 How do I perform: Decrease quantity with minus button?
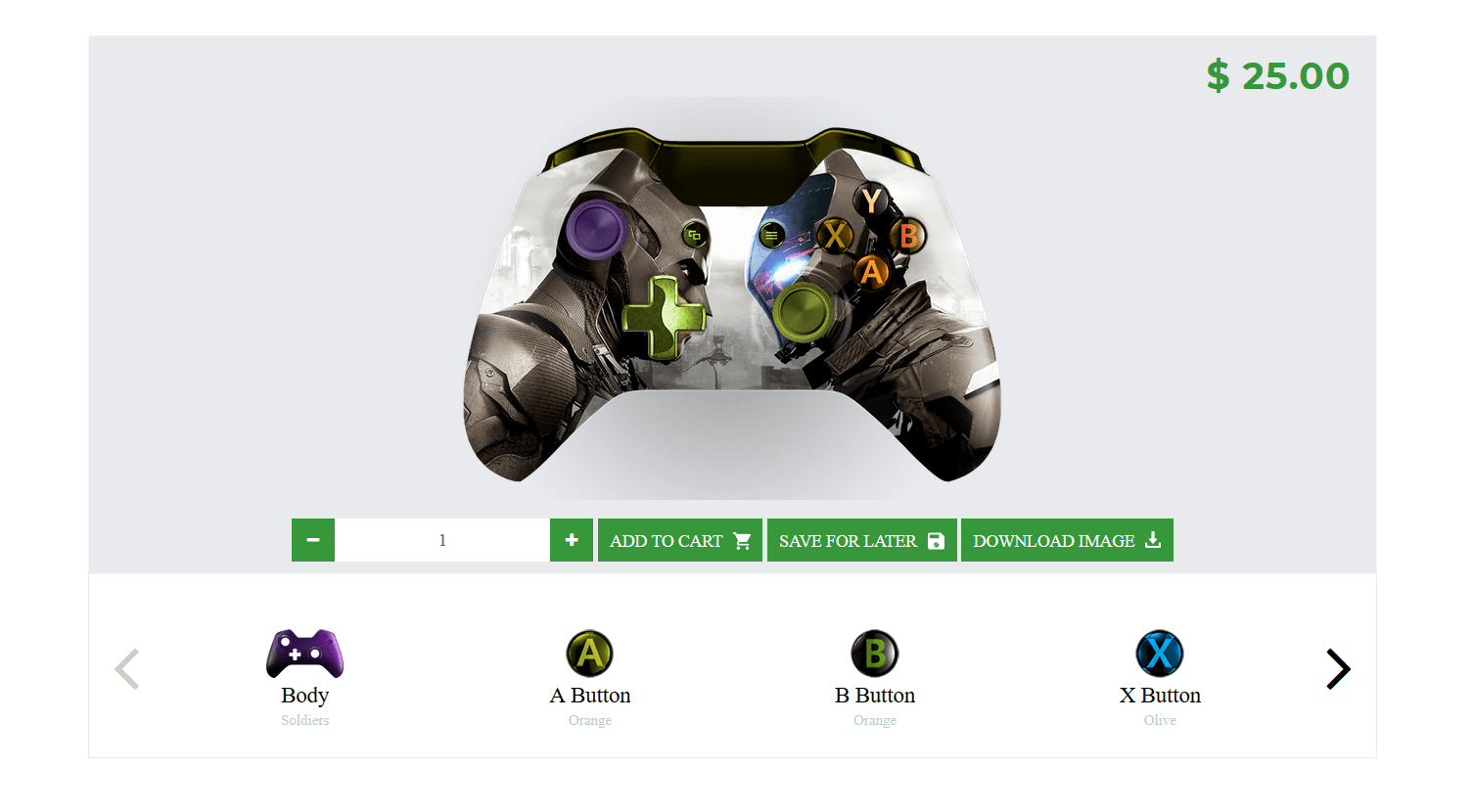click(313, 540)
